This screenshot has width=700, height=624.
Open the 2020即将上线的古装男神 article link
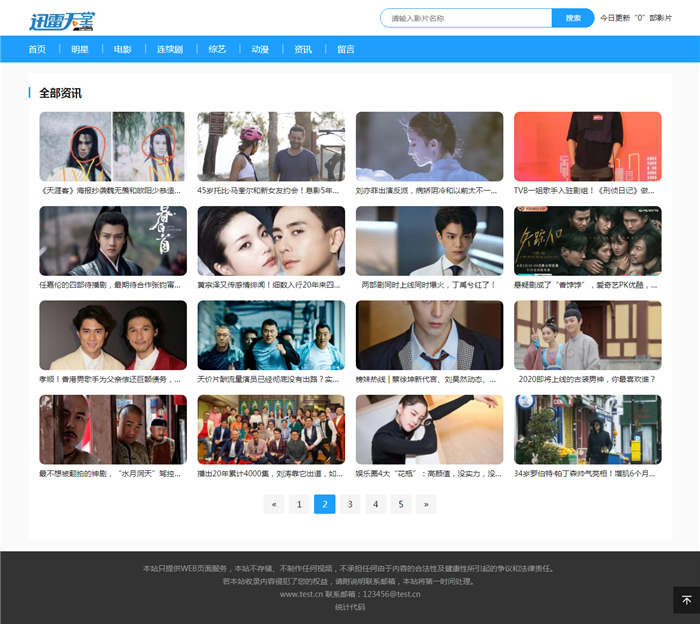(x=586, y=379)
